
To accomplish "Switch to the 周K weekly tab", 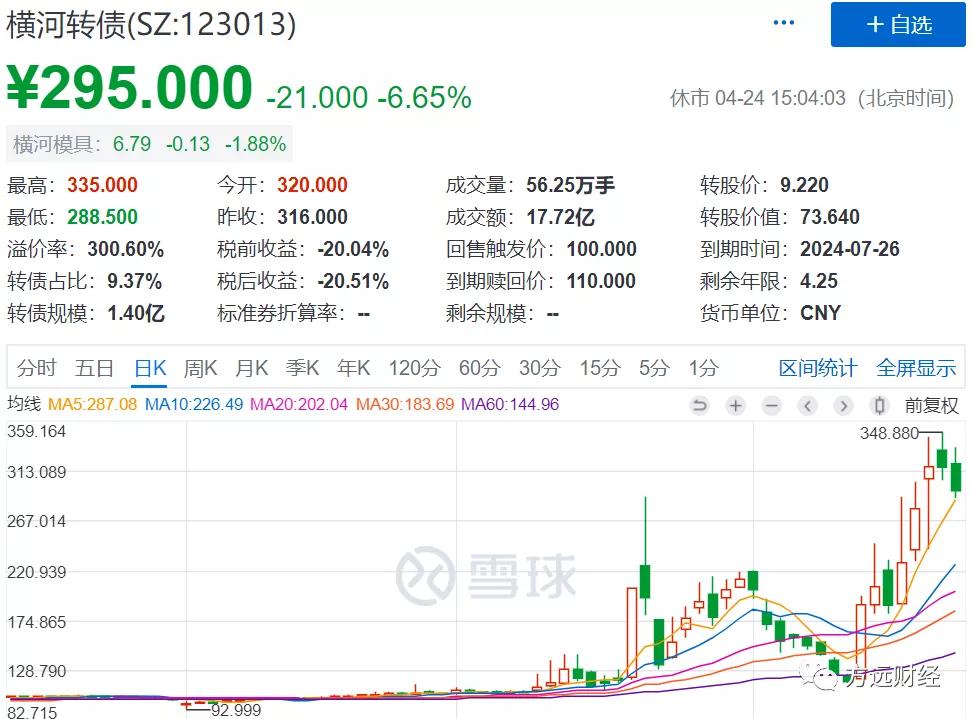I will (x=200, y=368).
